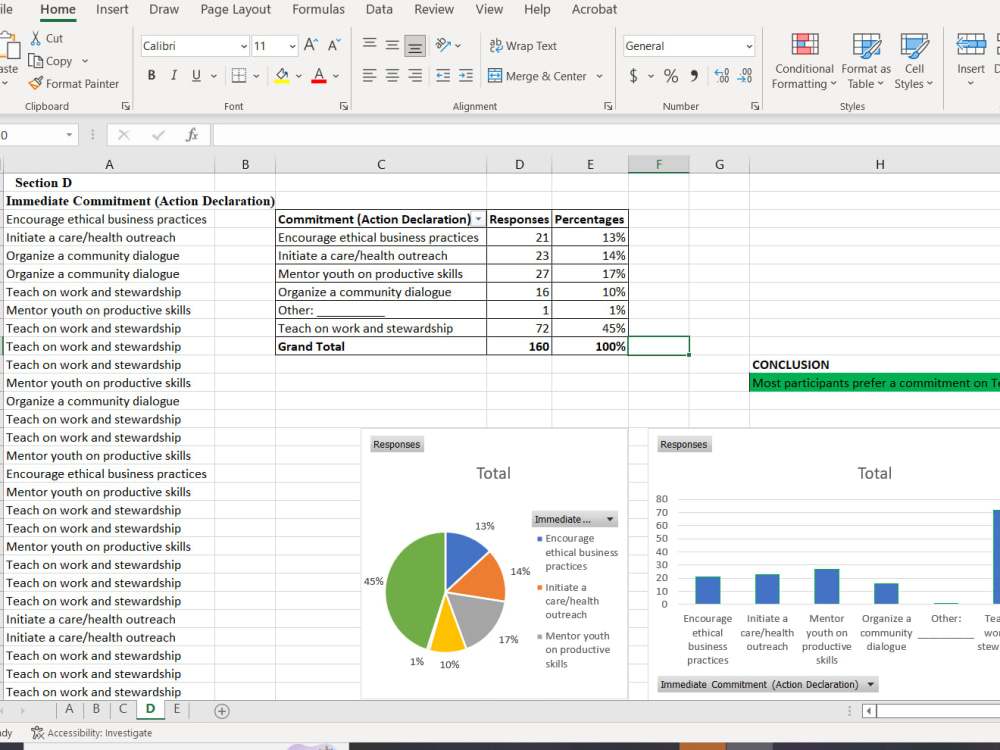Apply Accounting dollar format
Image resolution: width=1000 pixels, height=750 pixels.
pos(633,77)
